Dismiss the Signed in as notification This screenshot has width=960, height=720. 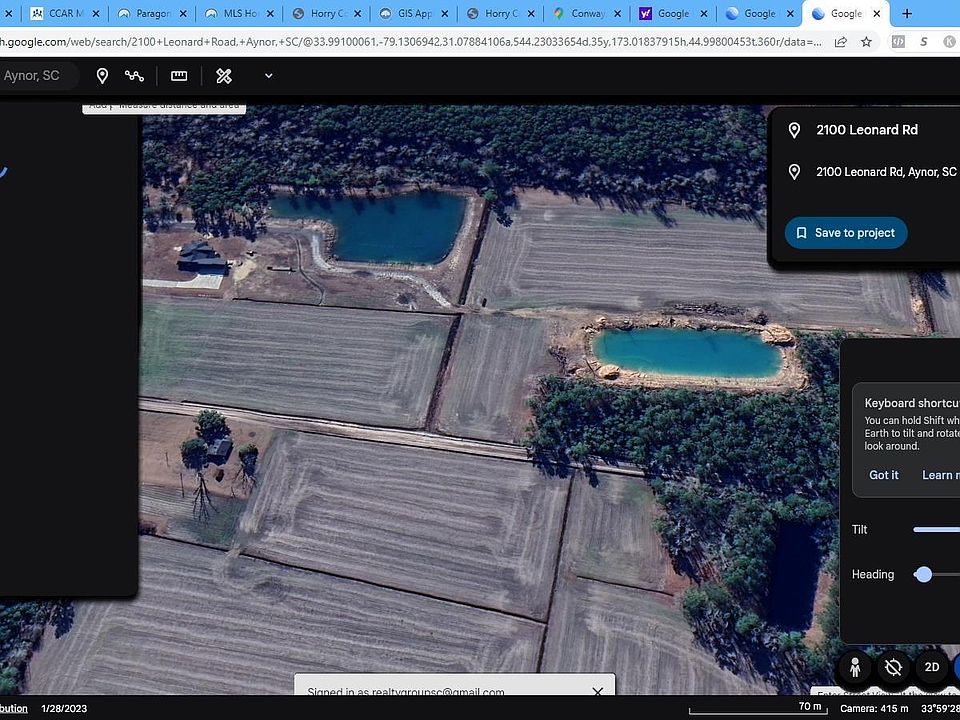tap(597, 692)
